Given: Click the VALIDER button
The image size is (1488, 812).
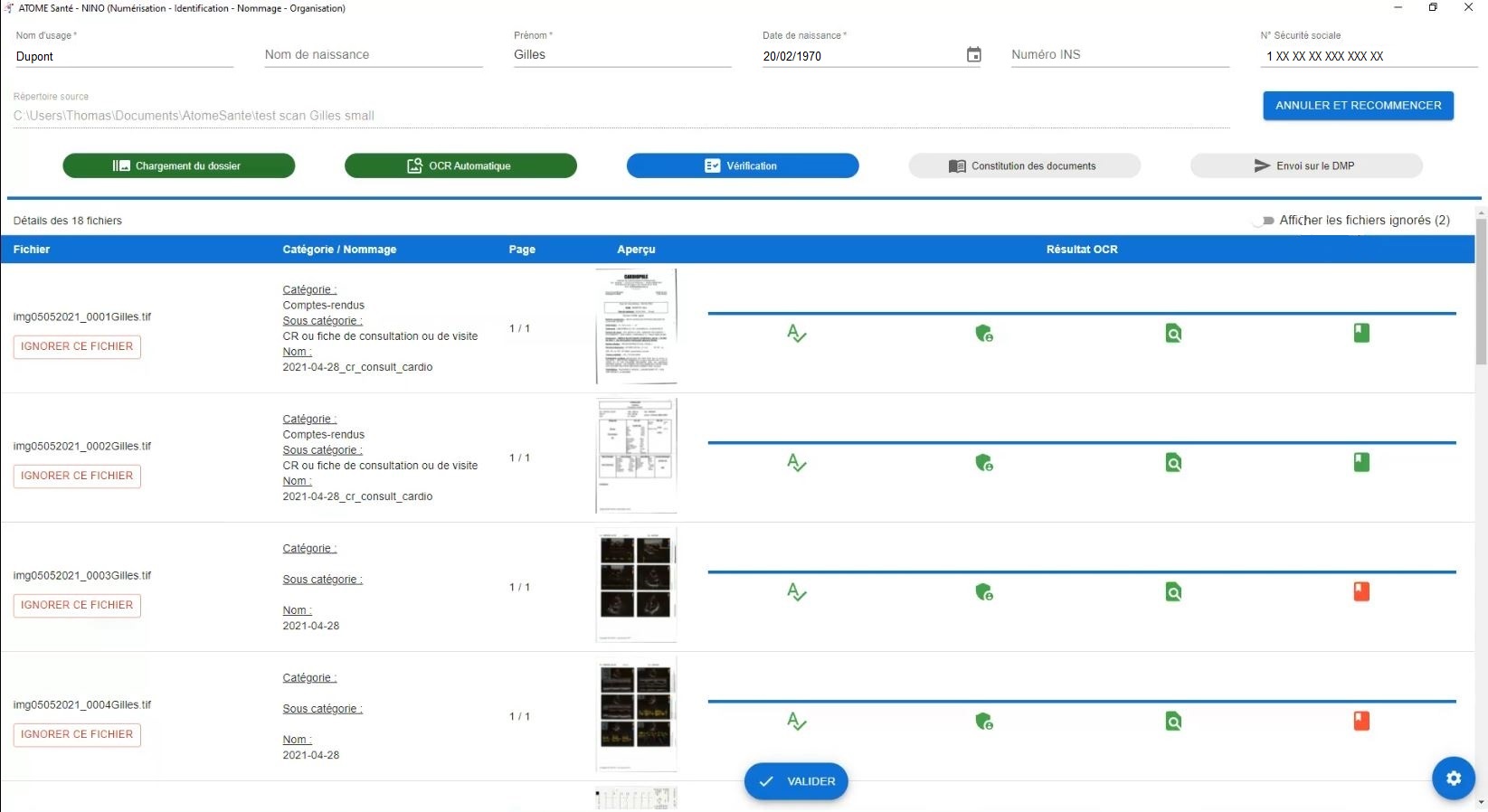Looking at the screenshot, I should [x=796, y=781].
